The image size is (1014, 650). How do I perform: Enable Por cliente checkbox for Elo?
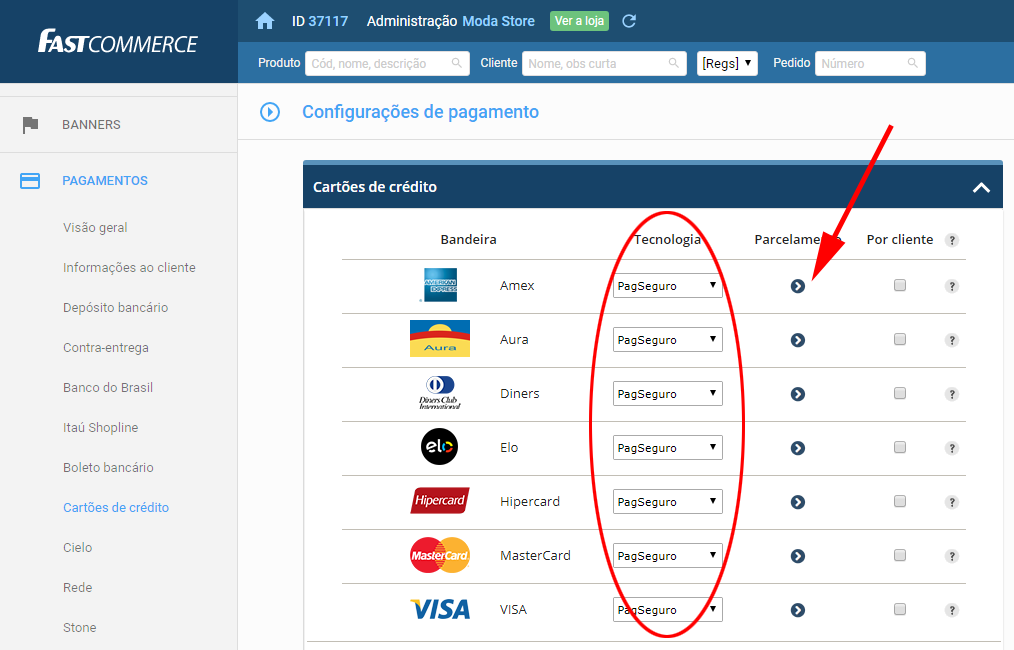[x=900, y=447]
